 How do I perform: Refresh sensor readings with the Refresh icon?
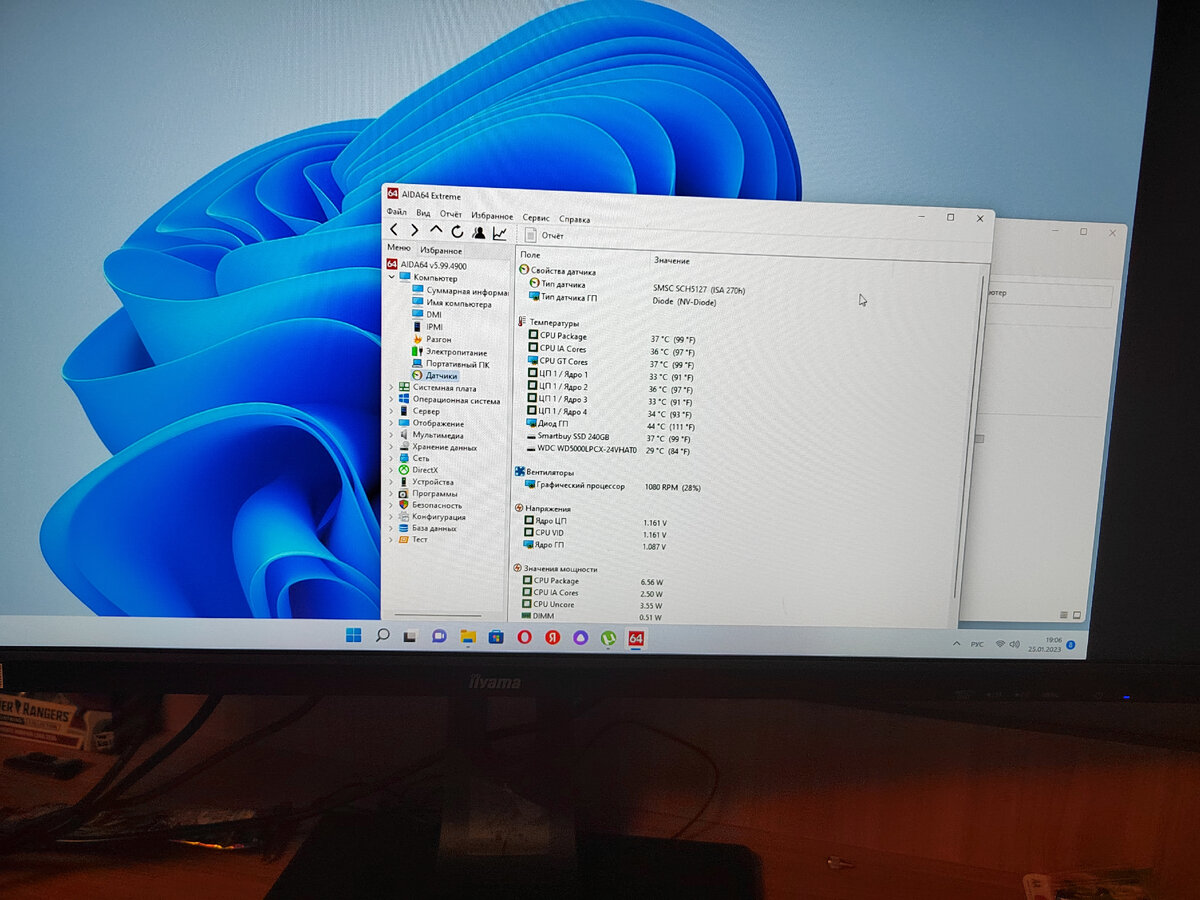(x=457, y=231)
